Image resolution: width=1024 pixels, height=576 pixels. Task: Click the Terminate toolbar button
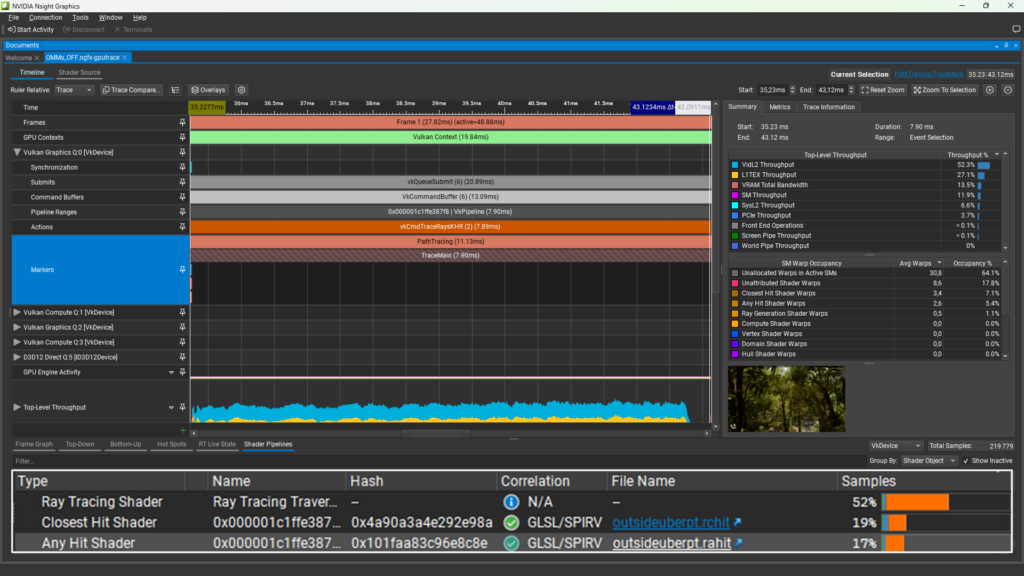(133, 29)
